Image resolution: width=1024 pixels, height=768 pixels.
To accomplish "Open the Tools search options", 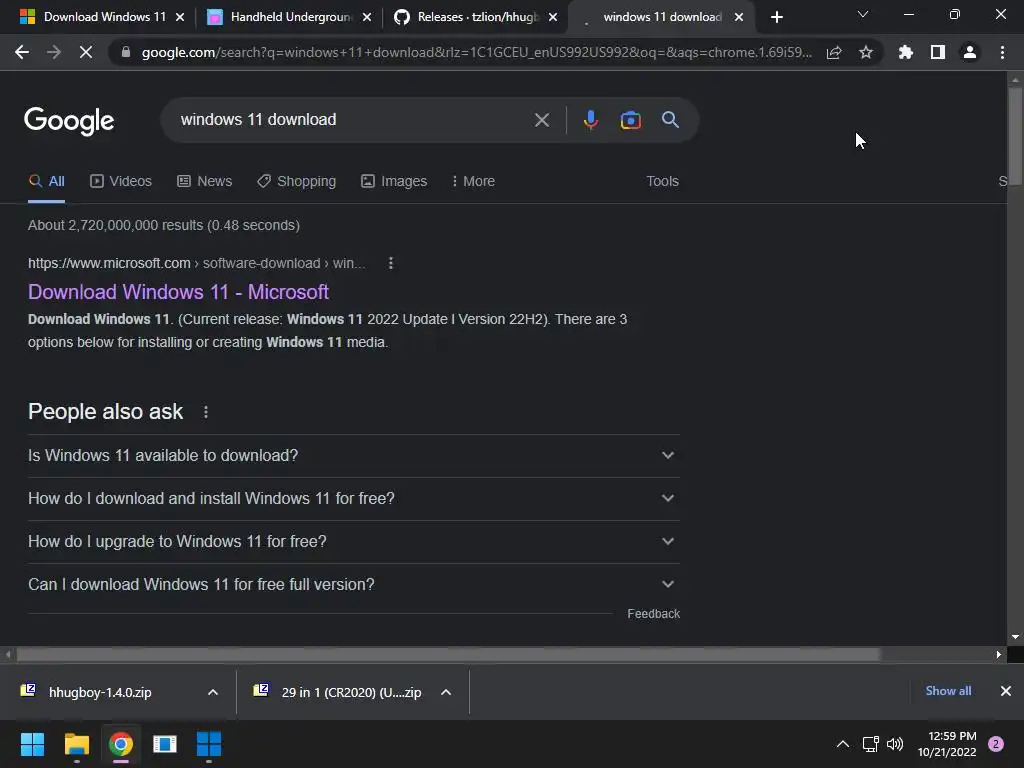I will click(x=662, y=181).
